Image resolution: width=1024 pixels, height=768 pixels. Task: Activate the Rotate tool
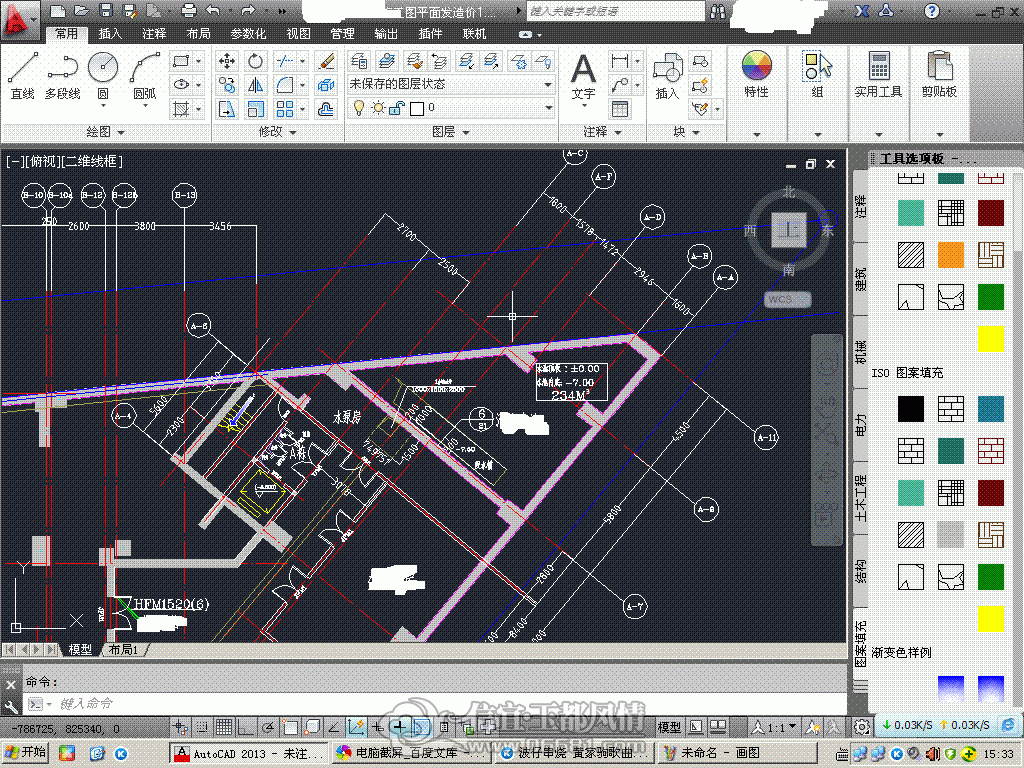coord(255,61)
